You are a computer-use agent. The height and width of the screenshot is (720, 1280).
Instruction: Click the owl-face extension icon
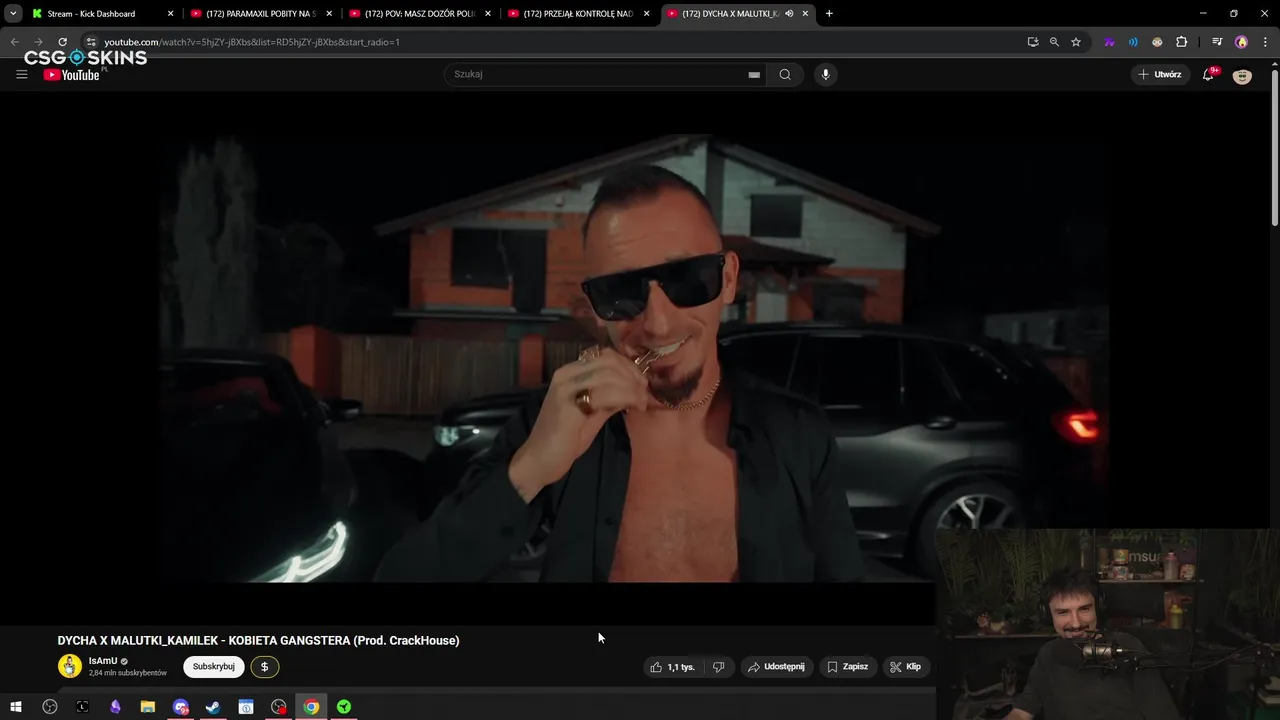[1157, 42]
